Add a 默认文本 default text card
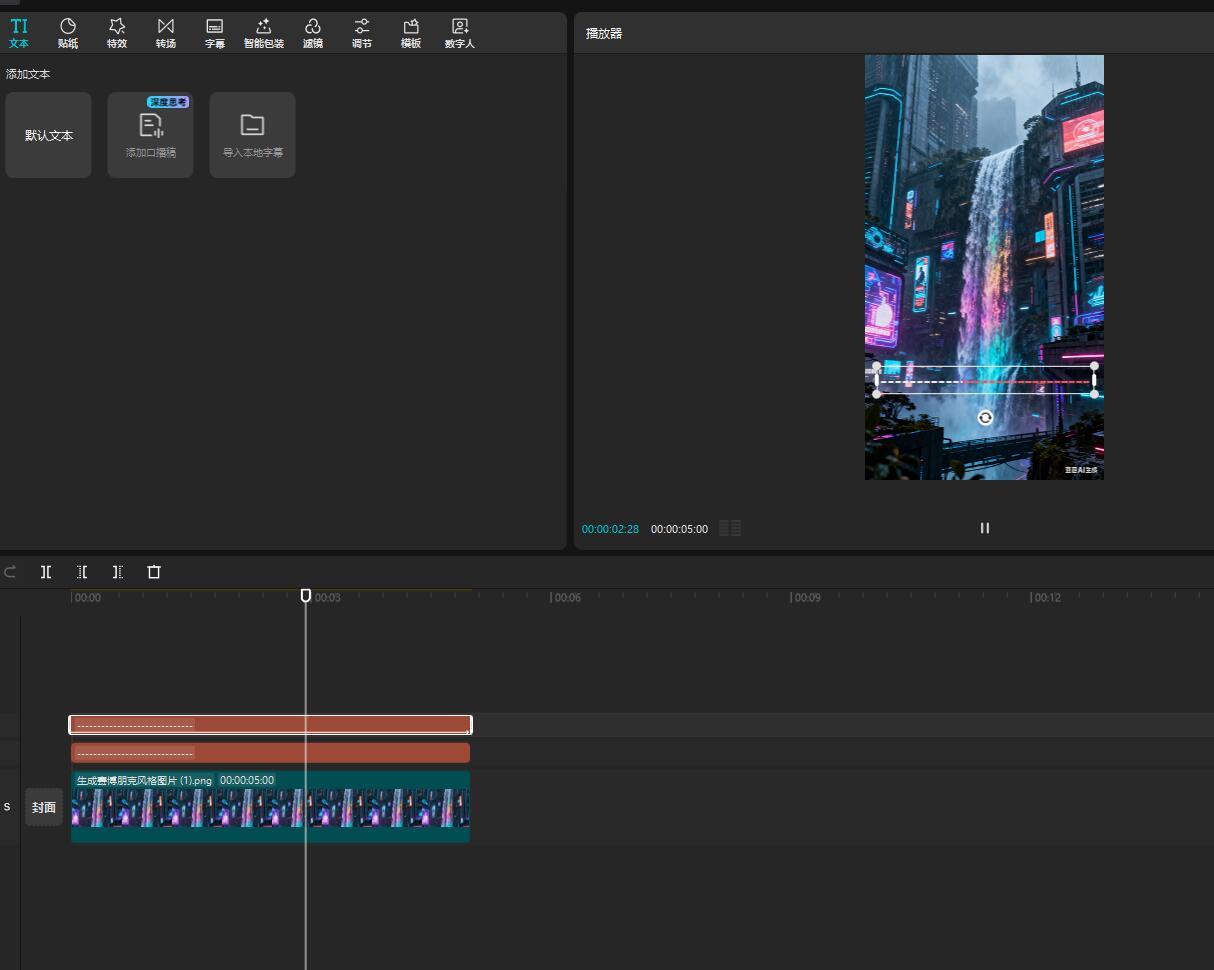1214x970 pixels. tap(48, 135)
